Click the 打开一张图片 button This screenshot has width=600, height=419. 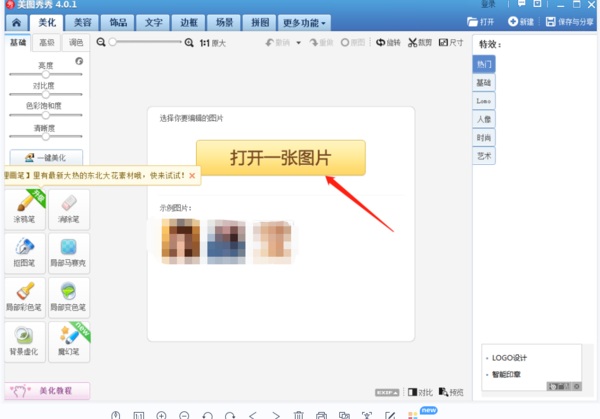pyautogui.click(x=280, y=158)
